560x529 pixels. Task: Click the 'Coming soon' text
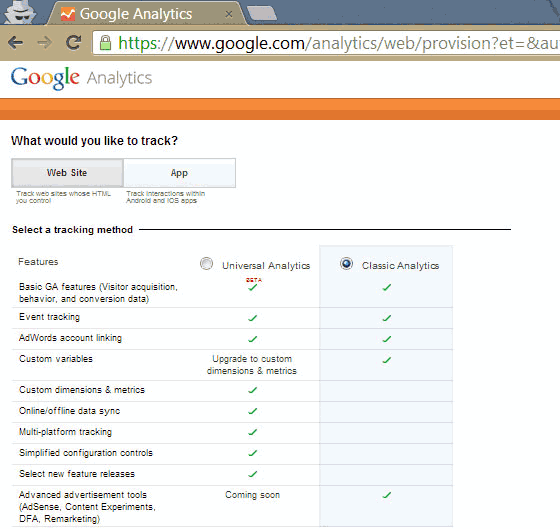252,495
